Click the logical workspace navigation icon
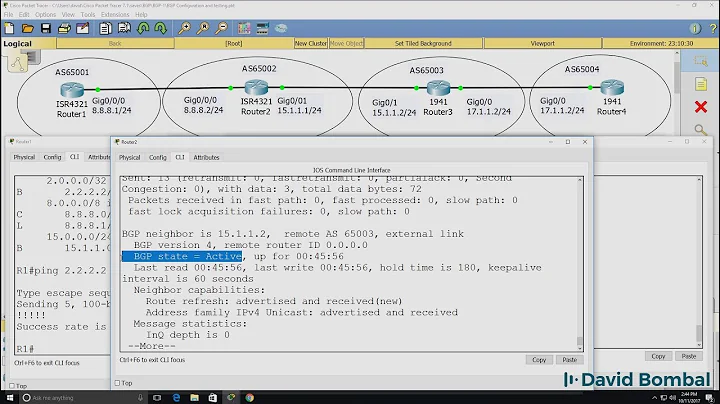Image resolution: width=720 pixels, height=404 pixels. click(17, 63)
